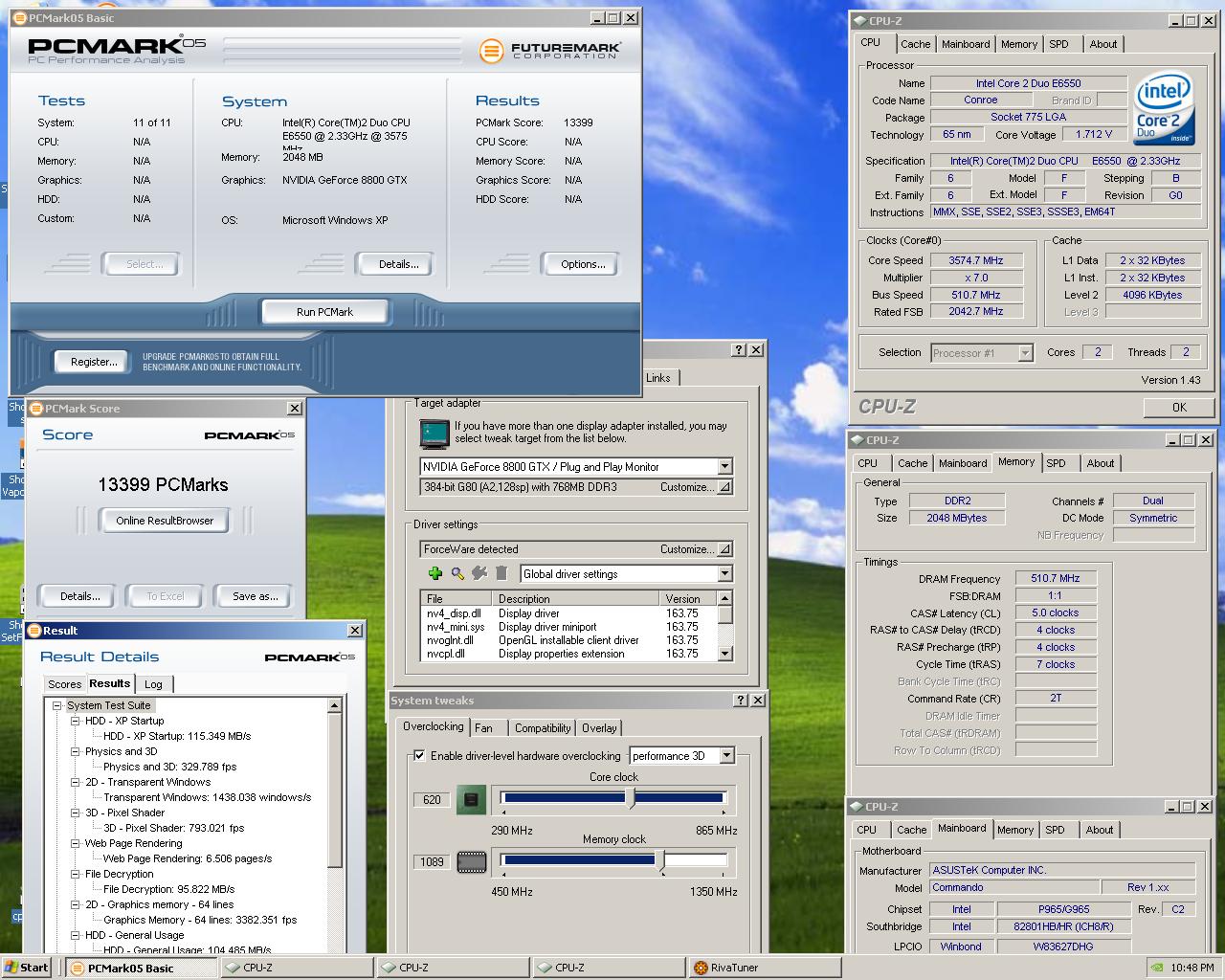Click the top CPU-Z window title icon
Screen dimensions: 1225x980
[x=858, y=19]
